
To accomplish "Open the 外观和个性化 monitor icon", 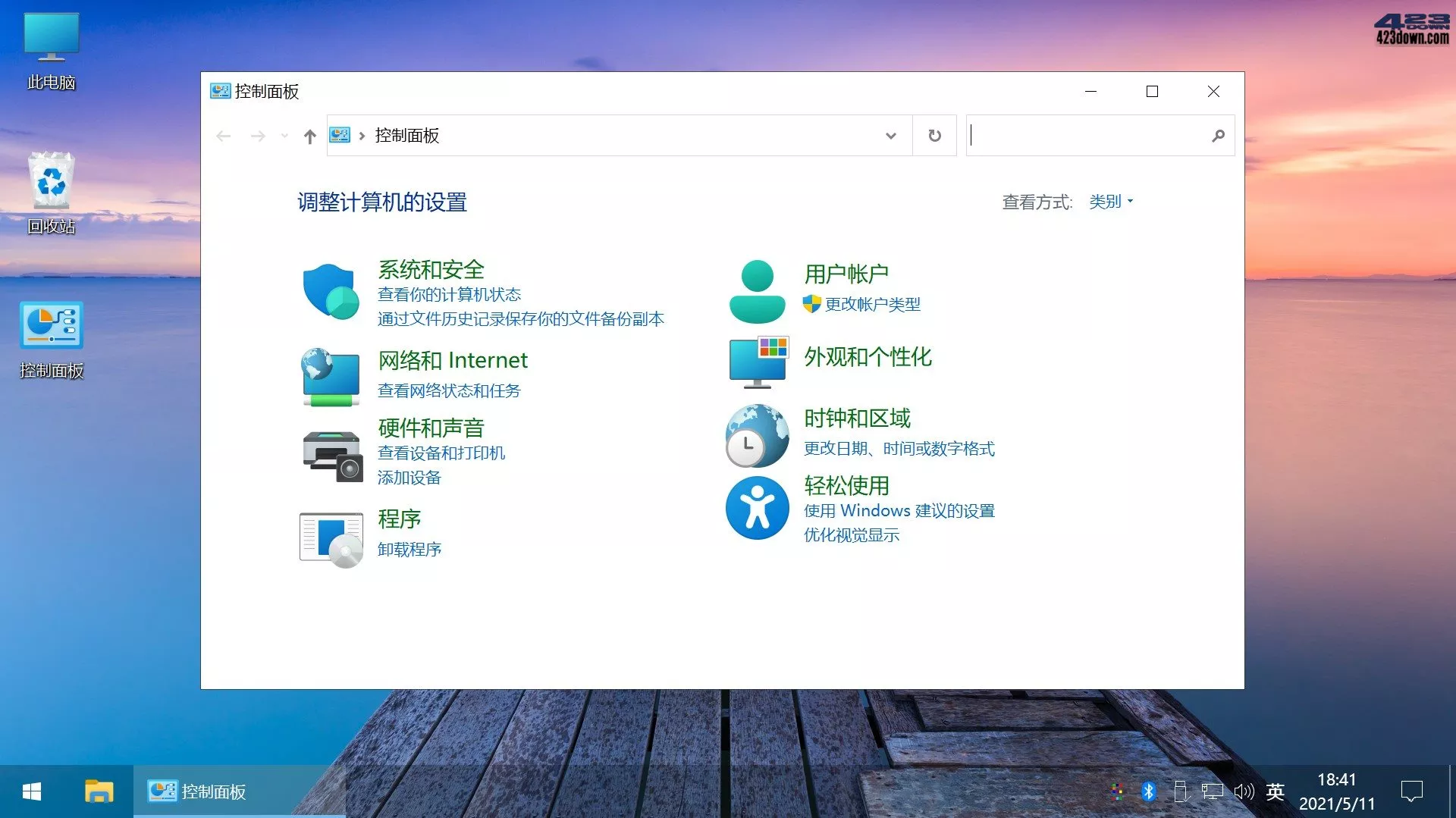I will pos(757,362).
